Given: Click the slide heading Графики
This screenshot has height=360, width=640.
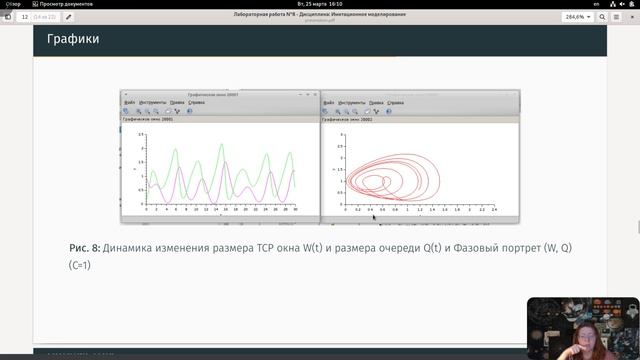Looking at the screenshot, I should (73, 39).
